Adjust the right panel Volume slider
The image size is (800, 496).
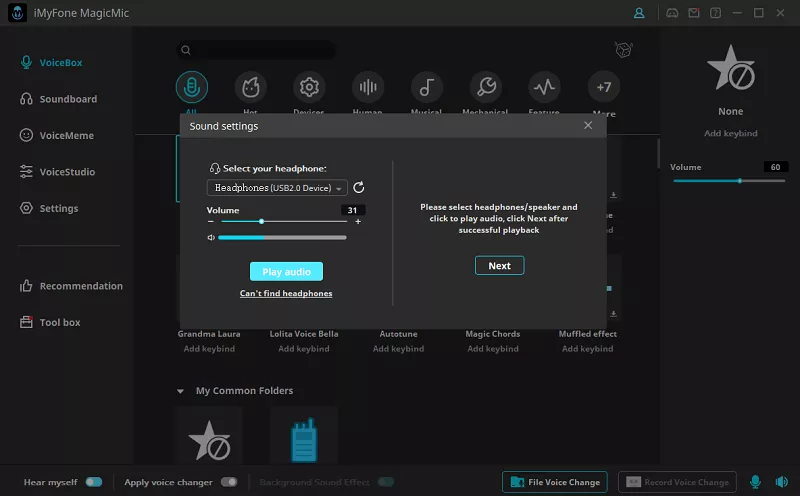coord(729,181)
